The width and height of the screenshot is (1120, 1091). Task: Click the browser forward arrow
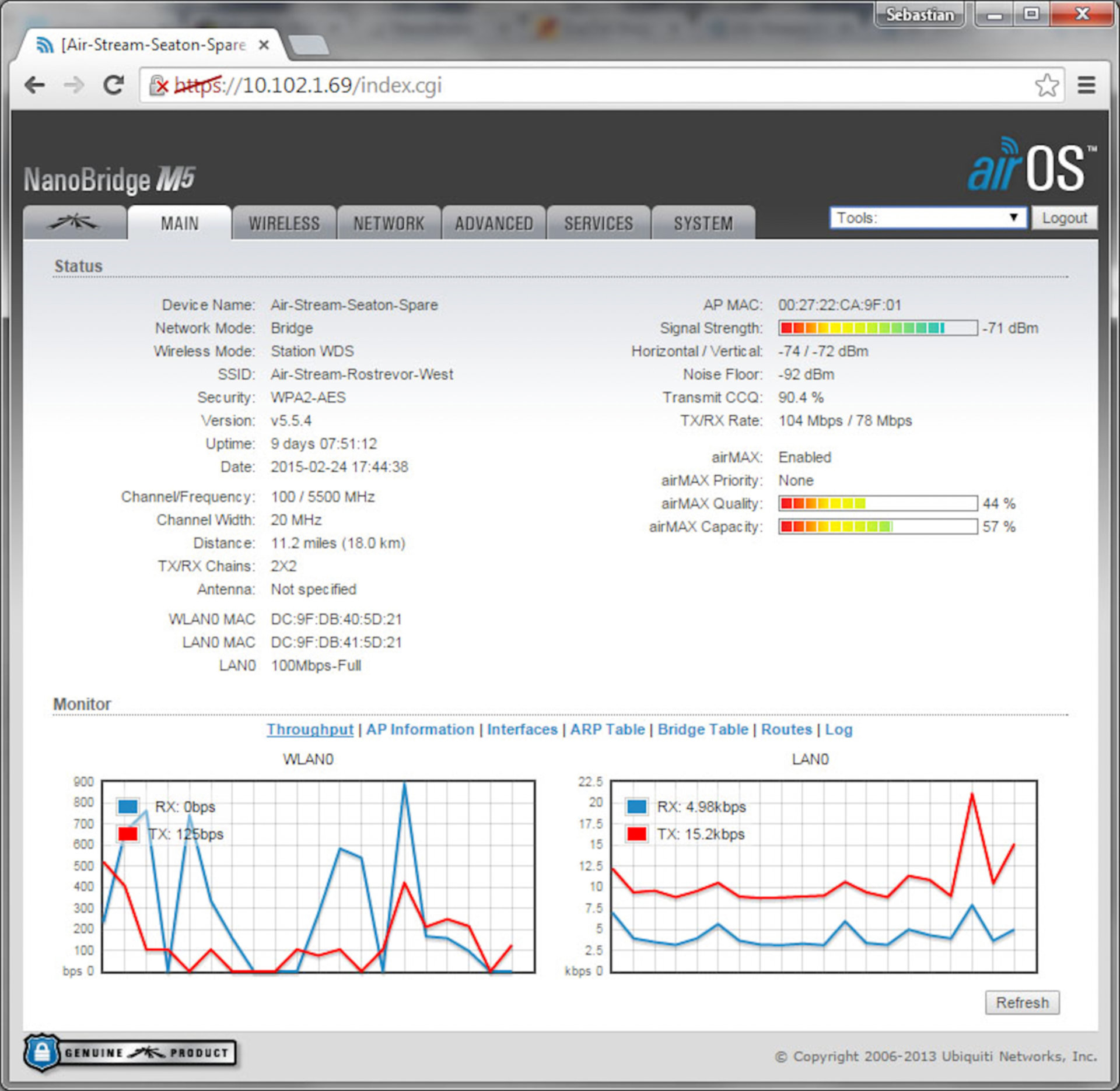tap(74, 85)
